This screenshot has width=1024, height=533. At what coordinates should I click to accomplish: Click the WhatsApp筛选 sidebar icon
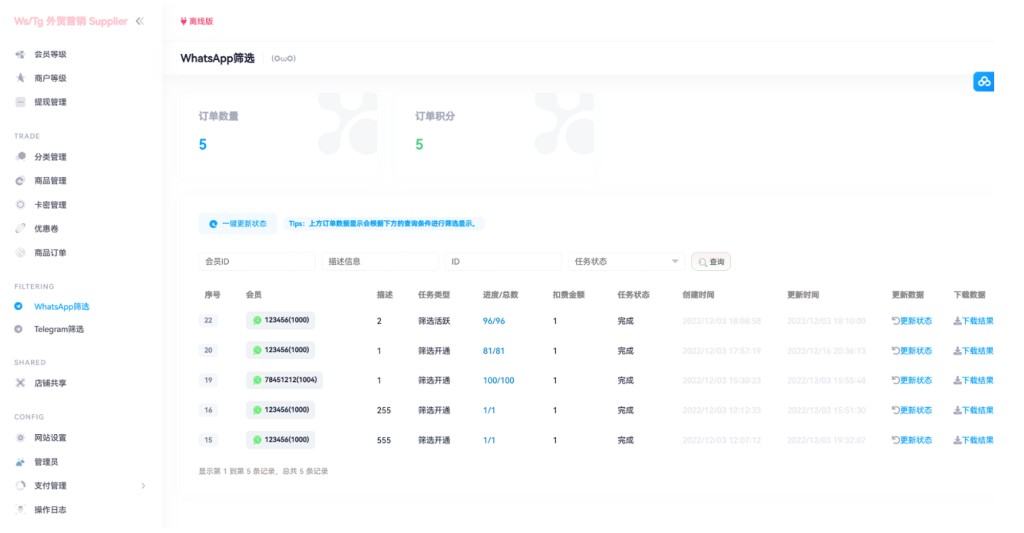[x=18, y=306]
